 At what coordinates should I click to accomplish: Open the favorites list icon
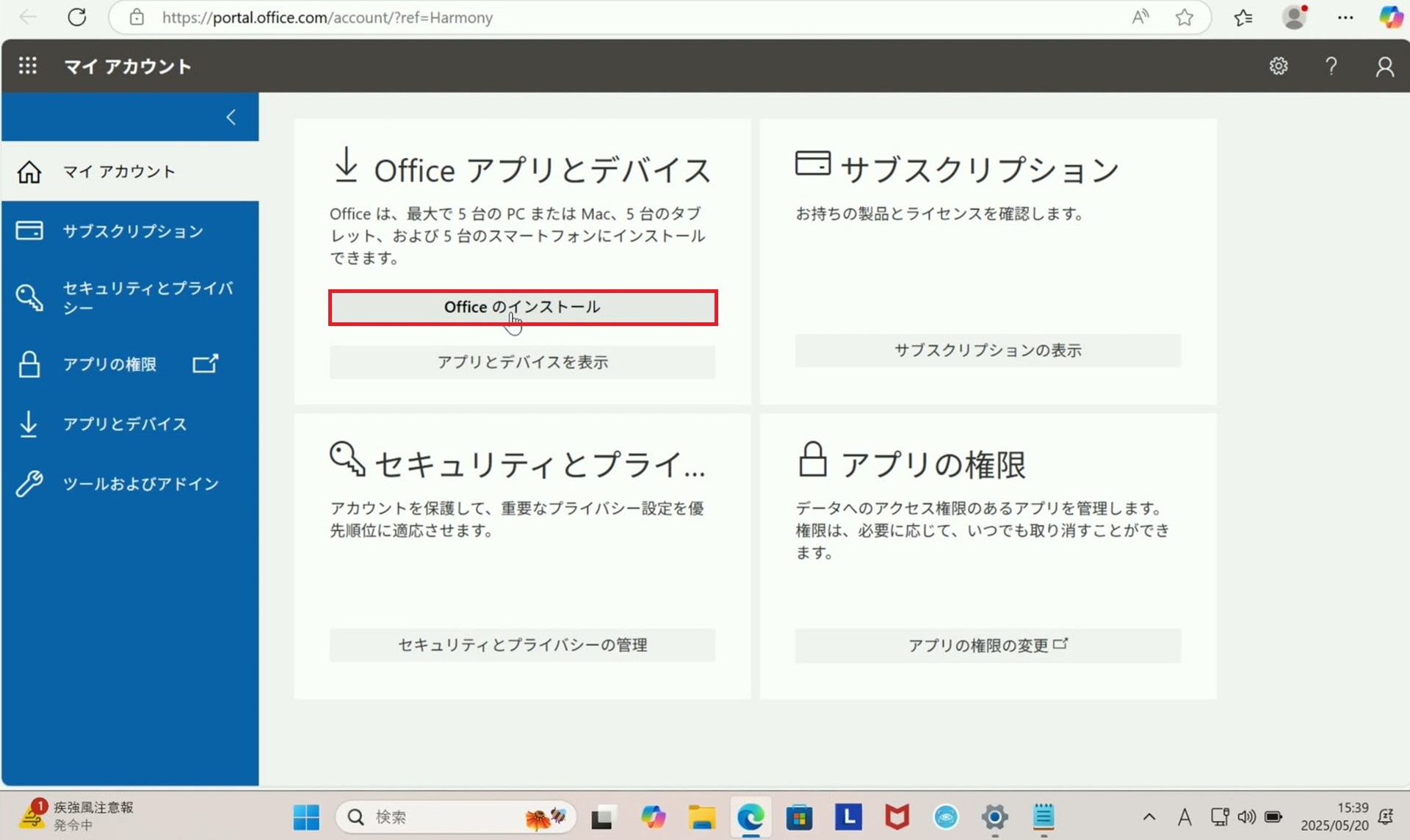pos(1243,17)
